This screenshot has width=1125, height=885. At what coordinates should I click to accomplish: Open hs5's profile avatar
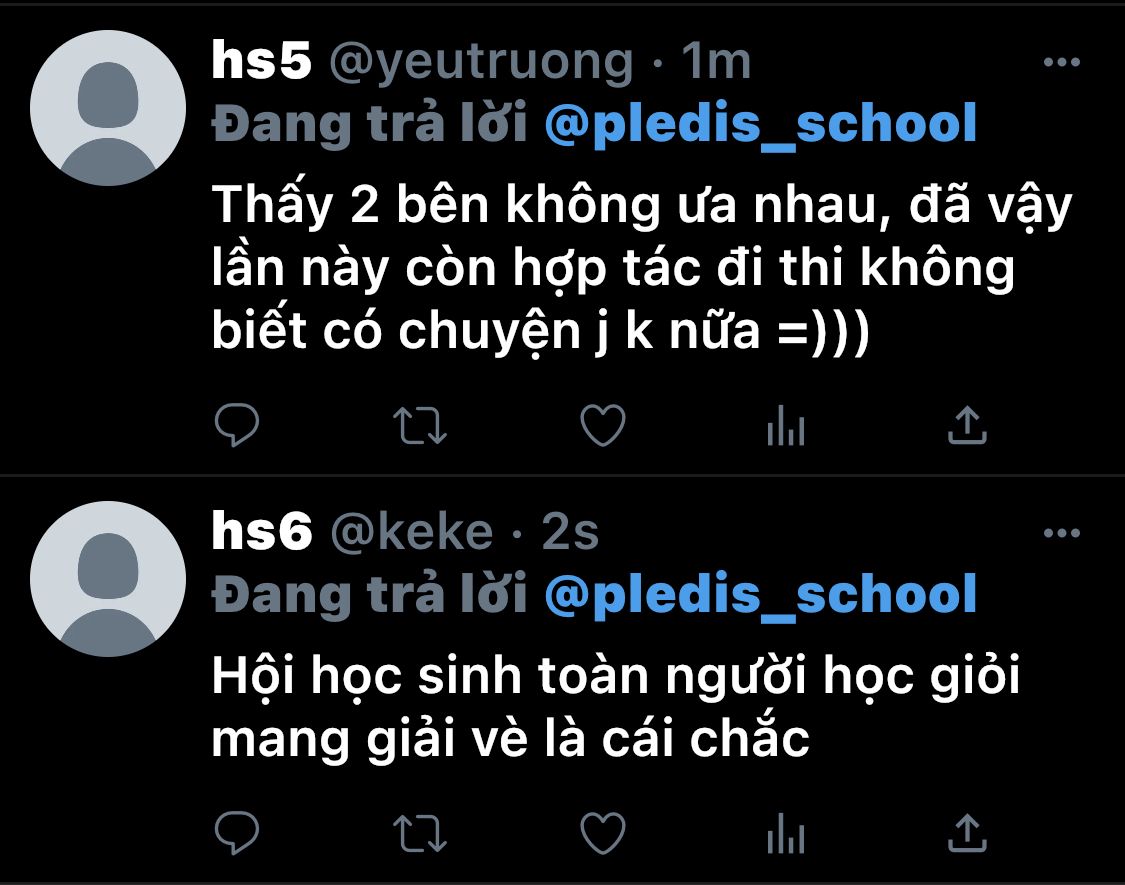click(x=108, y=108)
